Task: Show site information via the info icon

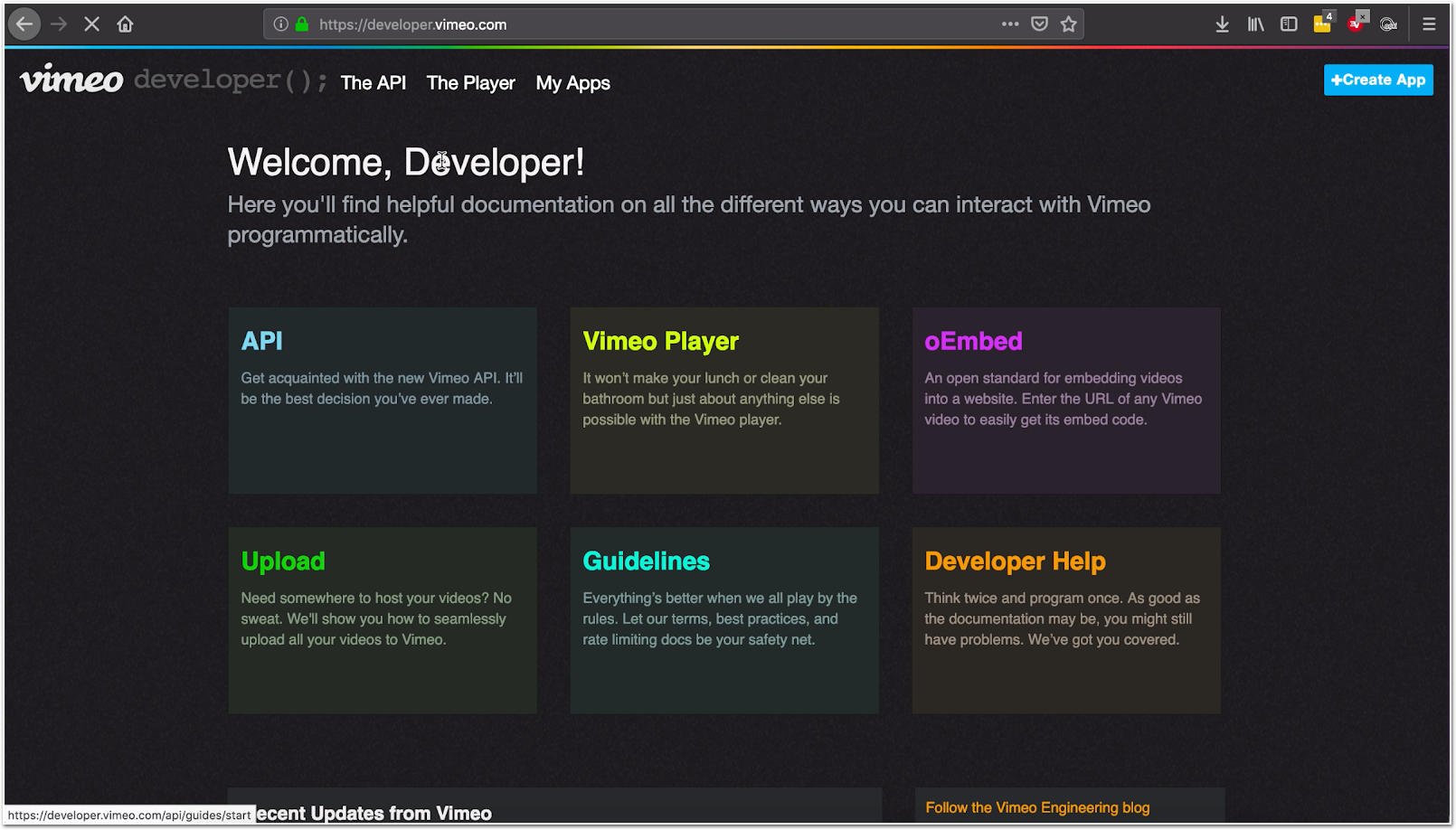Action: click(281, 24)
